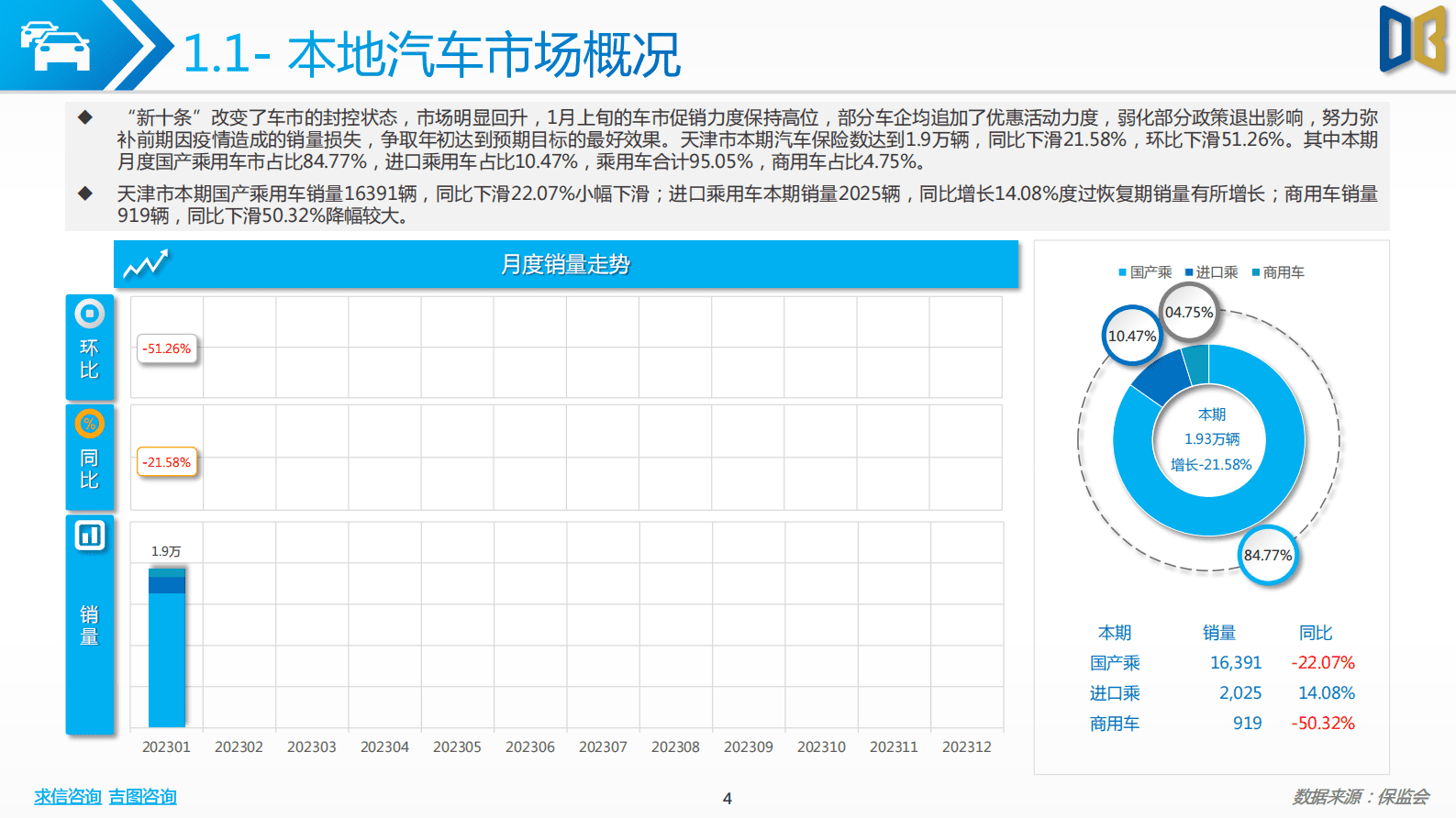Click the 国产乘 table row label
1456x818 pixels.
click(x=1115, y=663)
